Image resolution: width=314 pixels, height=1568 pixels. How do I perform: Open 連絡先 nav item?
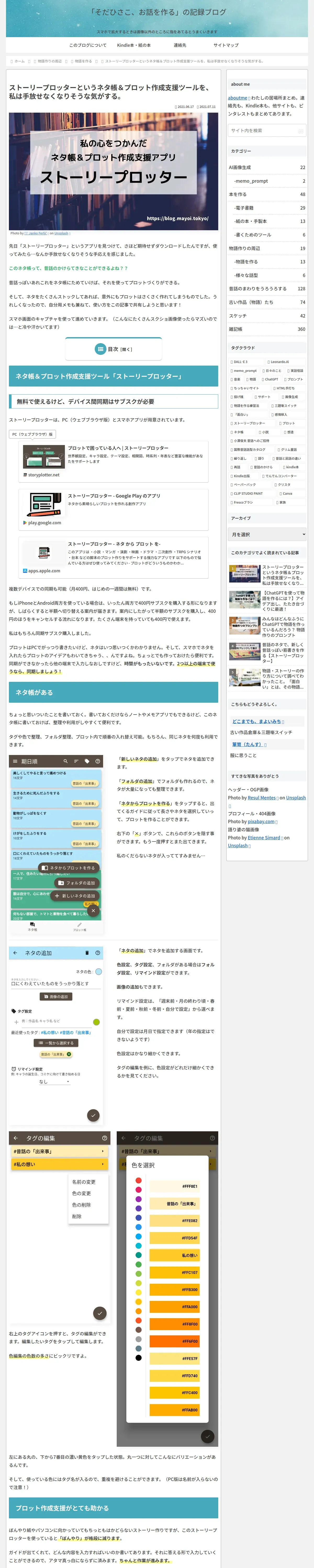(x=180, y=45)
